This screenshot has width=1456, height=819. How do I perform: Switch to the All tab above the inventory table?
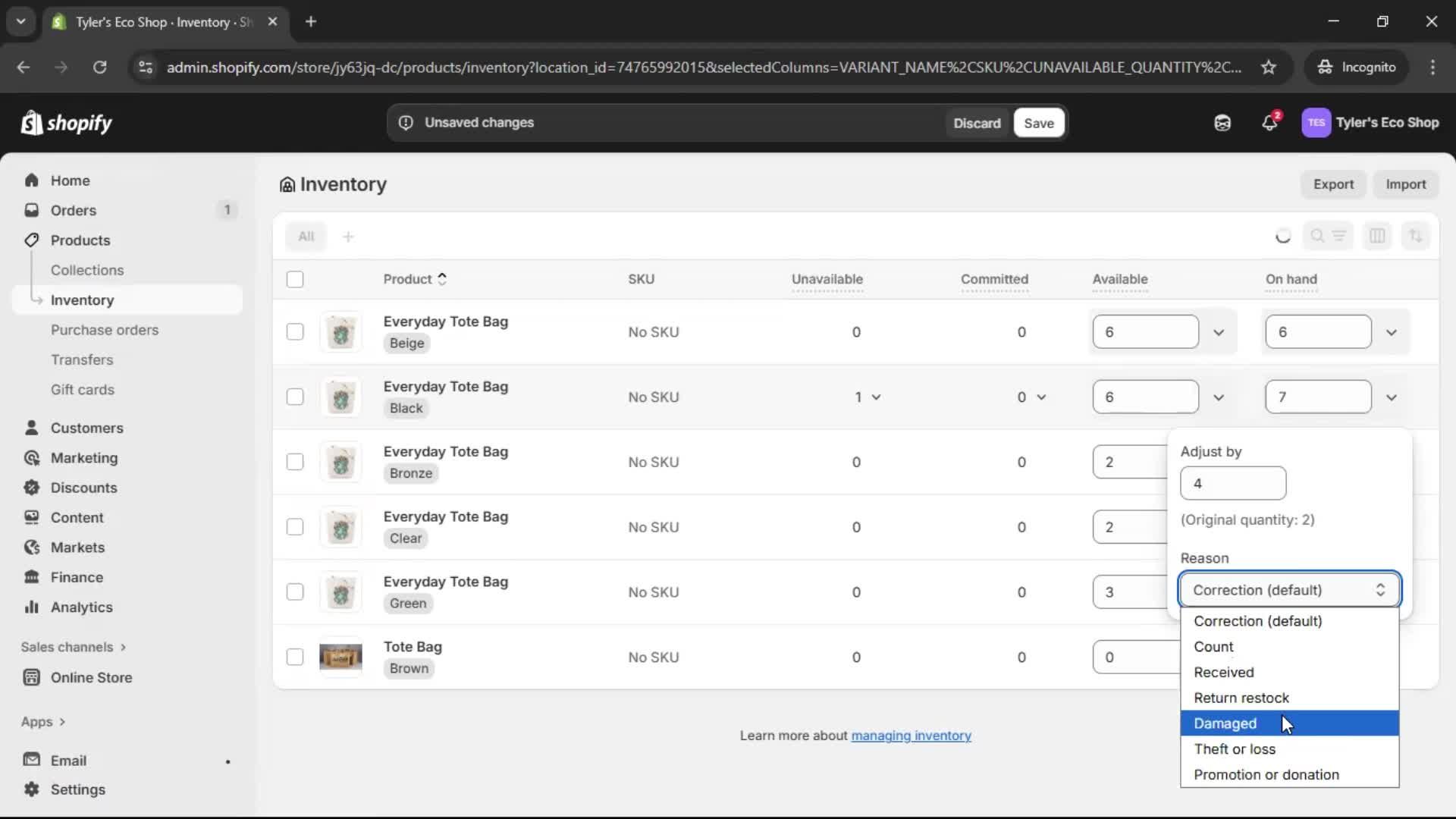pos(306,236)
